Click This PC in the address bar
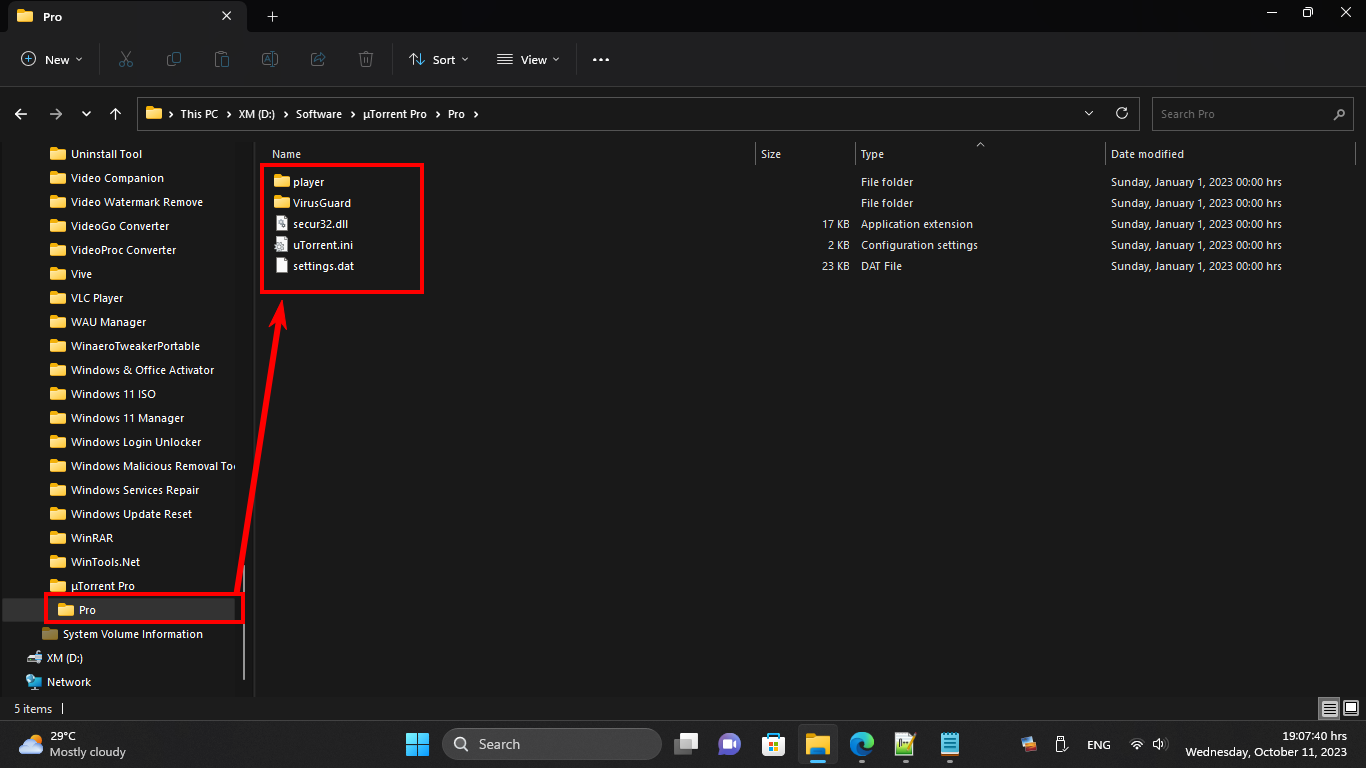This screenshot has width=1366, height=768. pos(199,114)
